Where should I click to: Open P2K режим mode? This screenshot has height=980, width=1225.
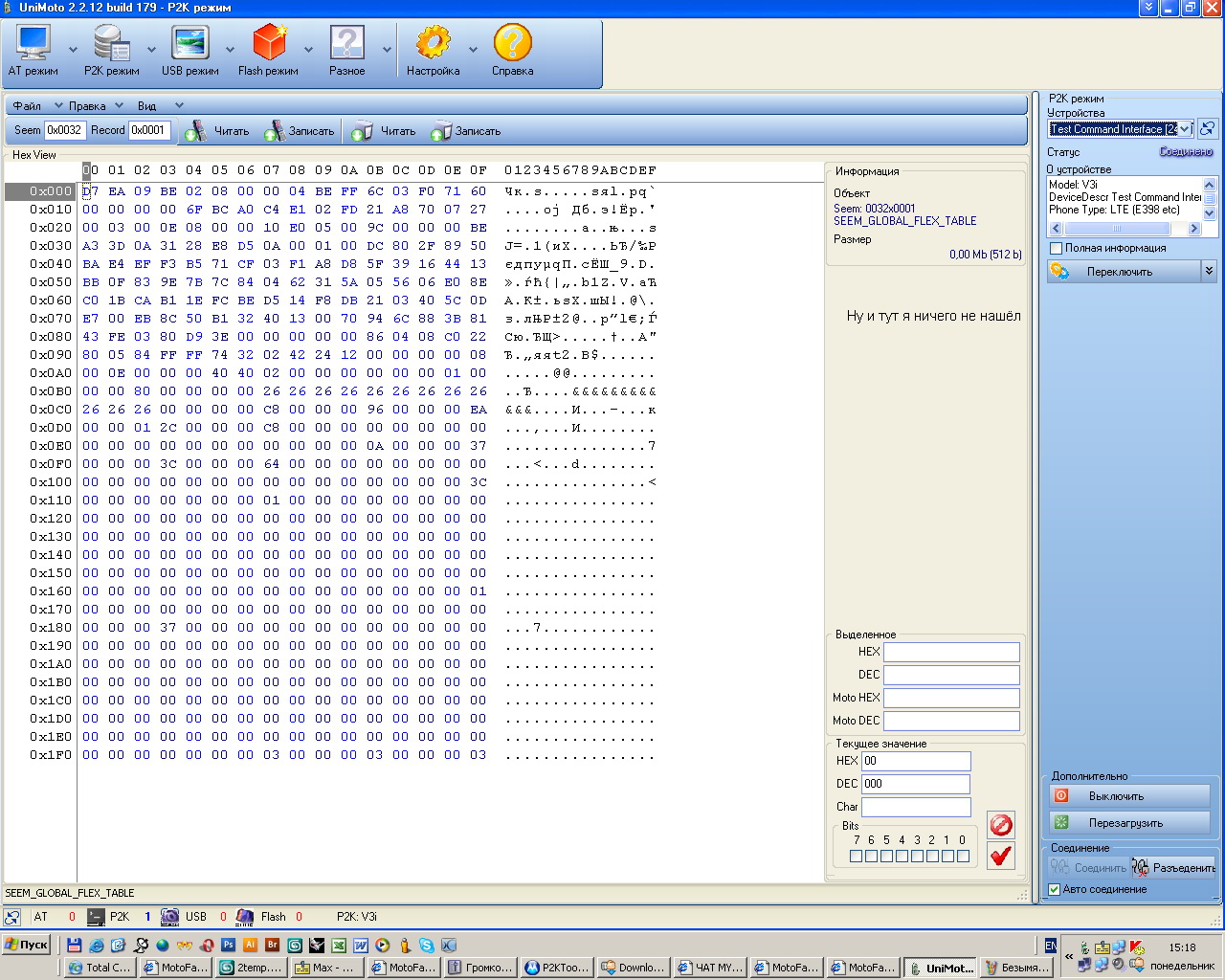pyautogui.click(x=111, y=51)
